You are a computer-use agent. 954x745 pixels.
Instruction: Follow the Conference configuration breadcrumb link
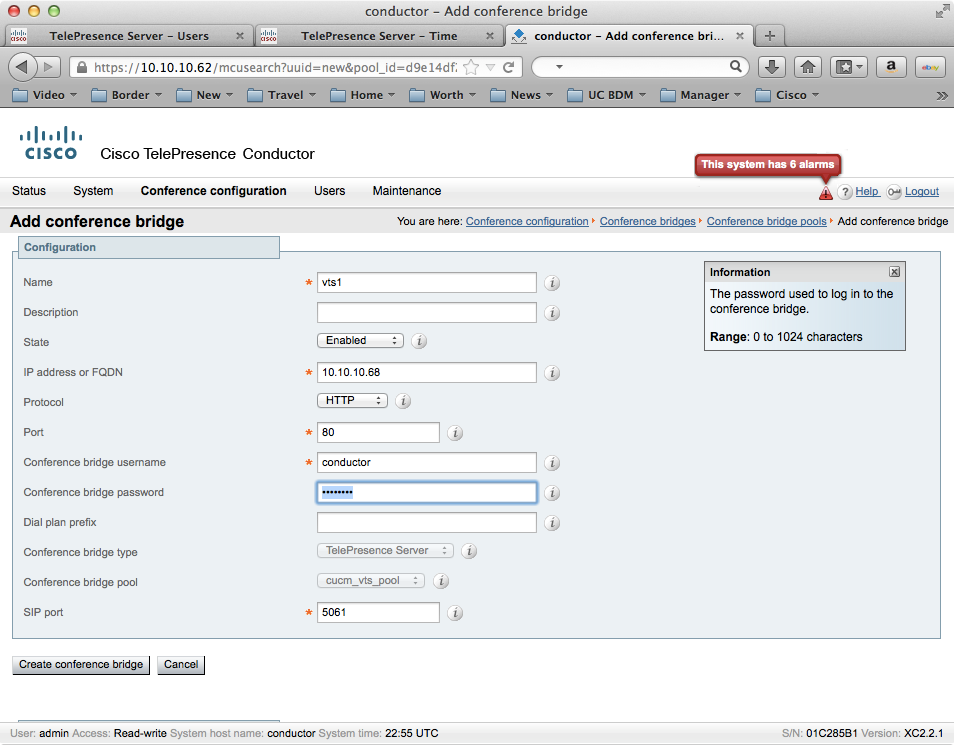[527, 222]
